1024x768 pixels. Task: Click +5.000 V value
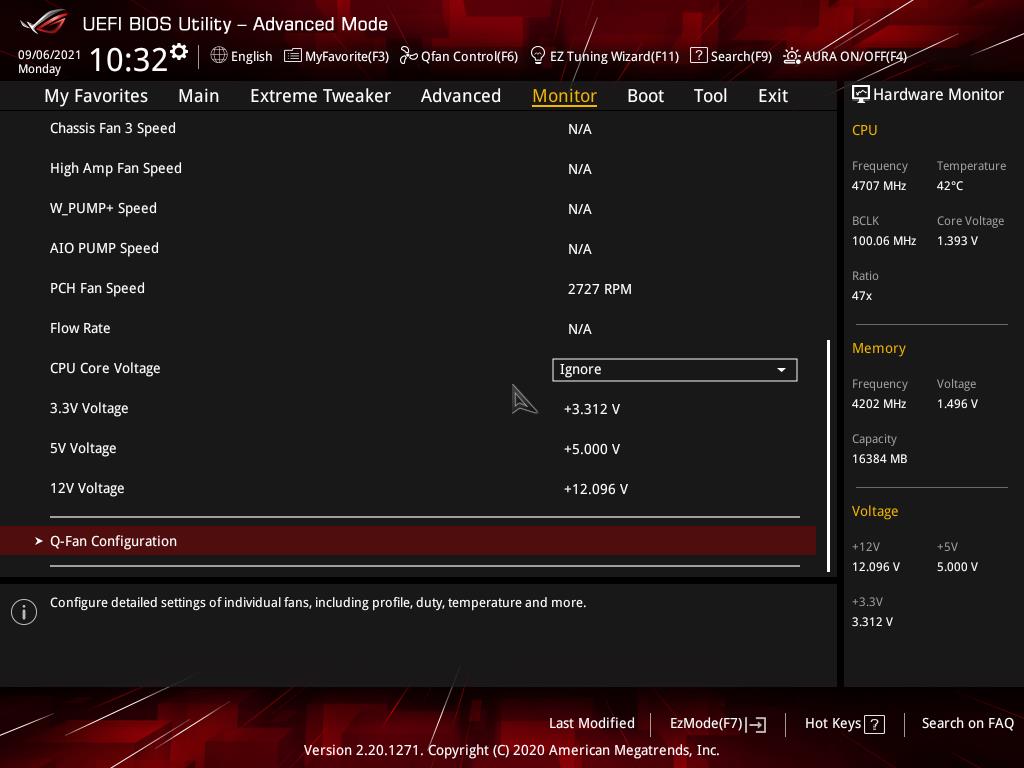click(592, 449)
